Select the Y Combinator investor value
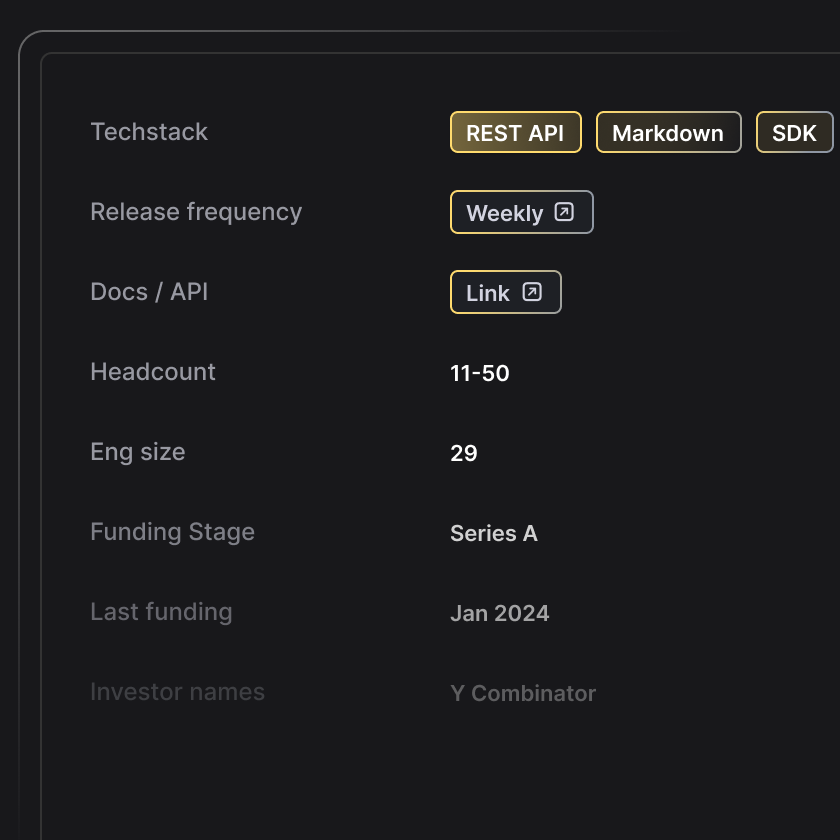The image size is (840, 840). (523, 693)
